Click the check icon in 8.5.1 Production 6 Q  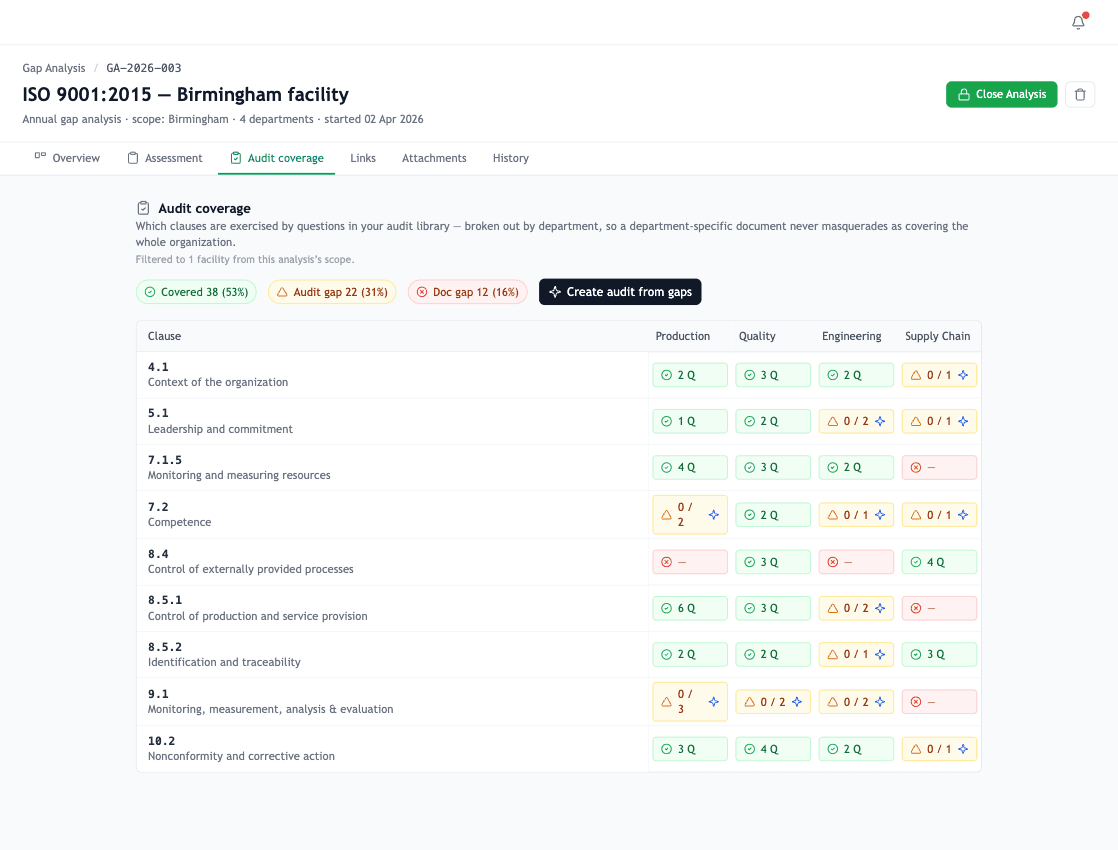tap(667, 608)
